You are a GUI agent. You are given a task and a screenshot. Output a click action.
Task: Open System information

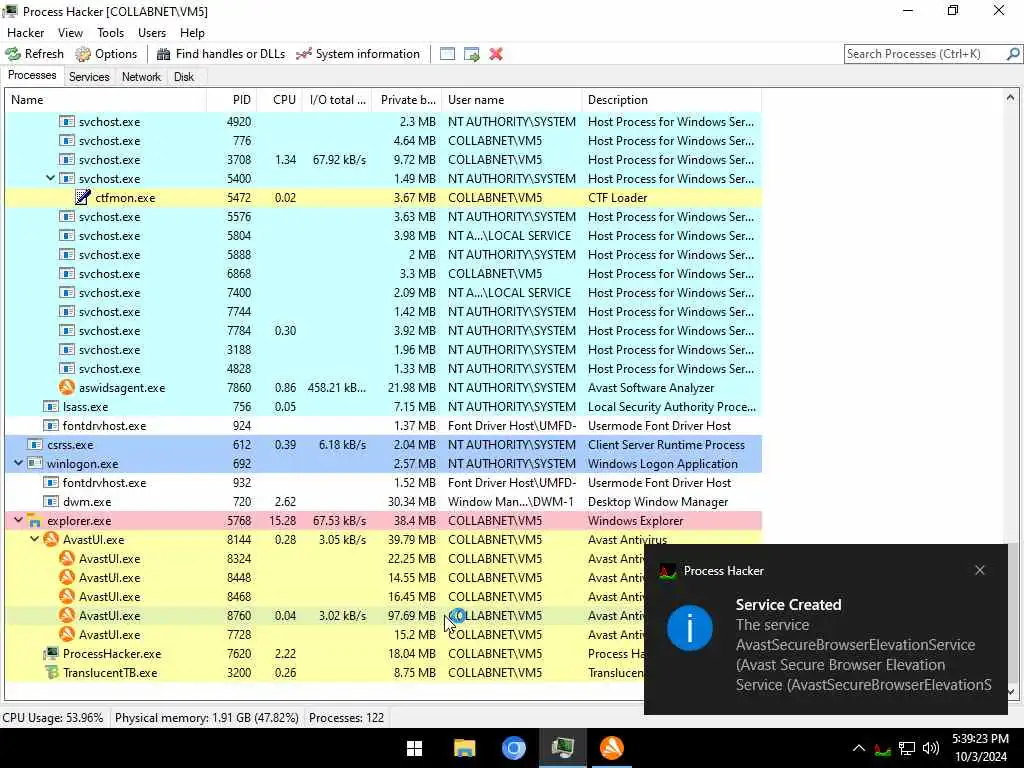click(x=358, y=54)
